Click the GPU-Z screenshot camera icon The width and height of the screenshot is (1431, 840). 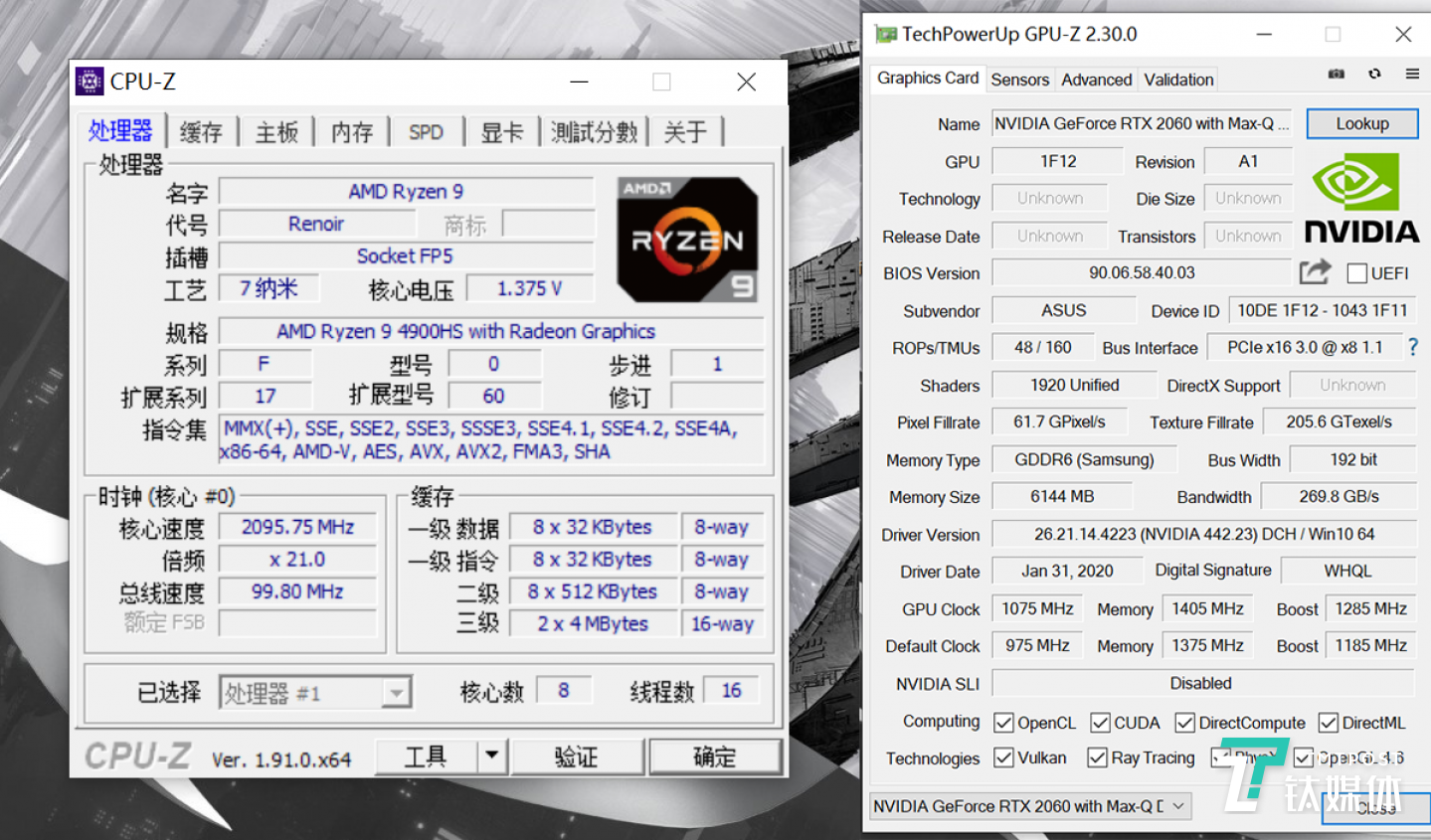tap(1337, 75)
